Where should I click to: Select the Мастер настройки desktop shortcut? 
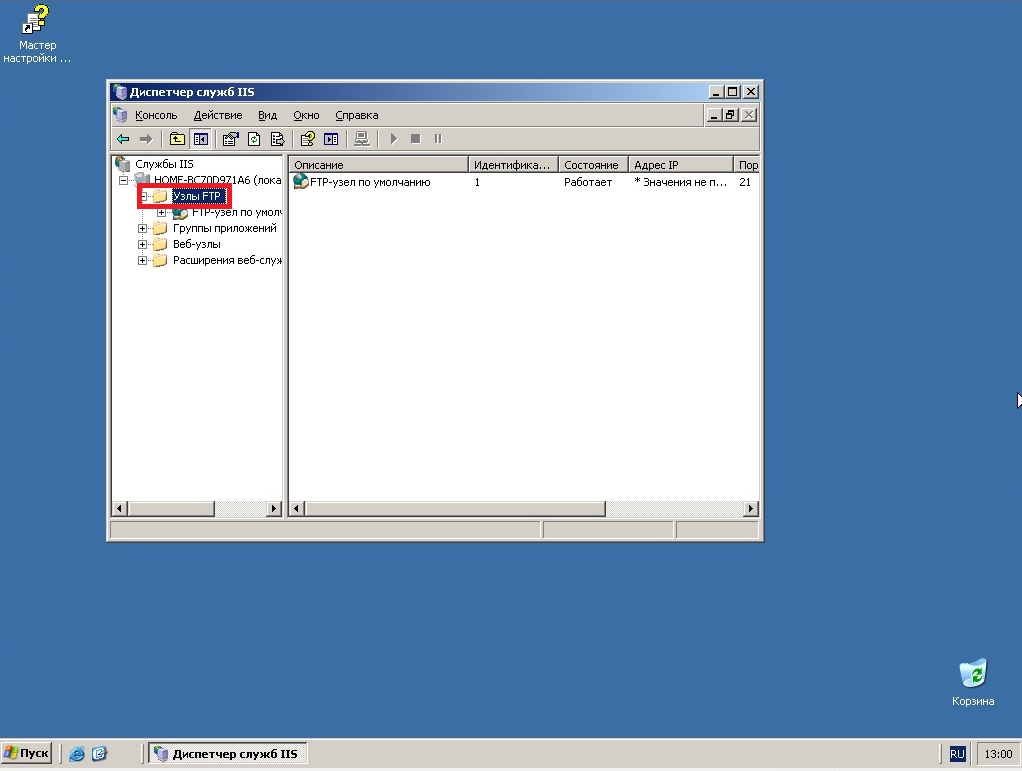pyautogui.click(x=37, y=33)
